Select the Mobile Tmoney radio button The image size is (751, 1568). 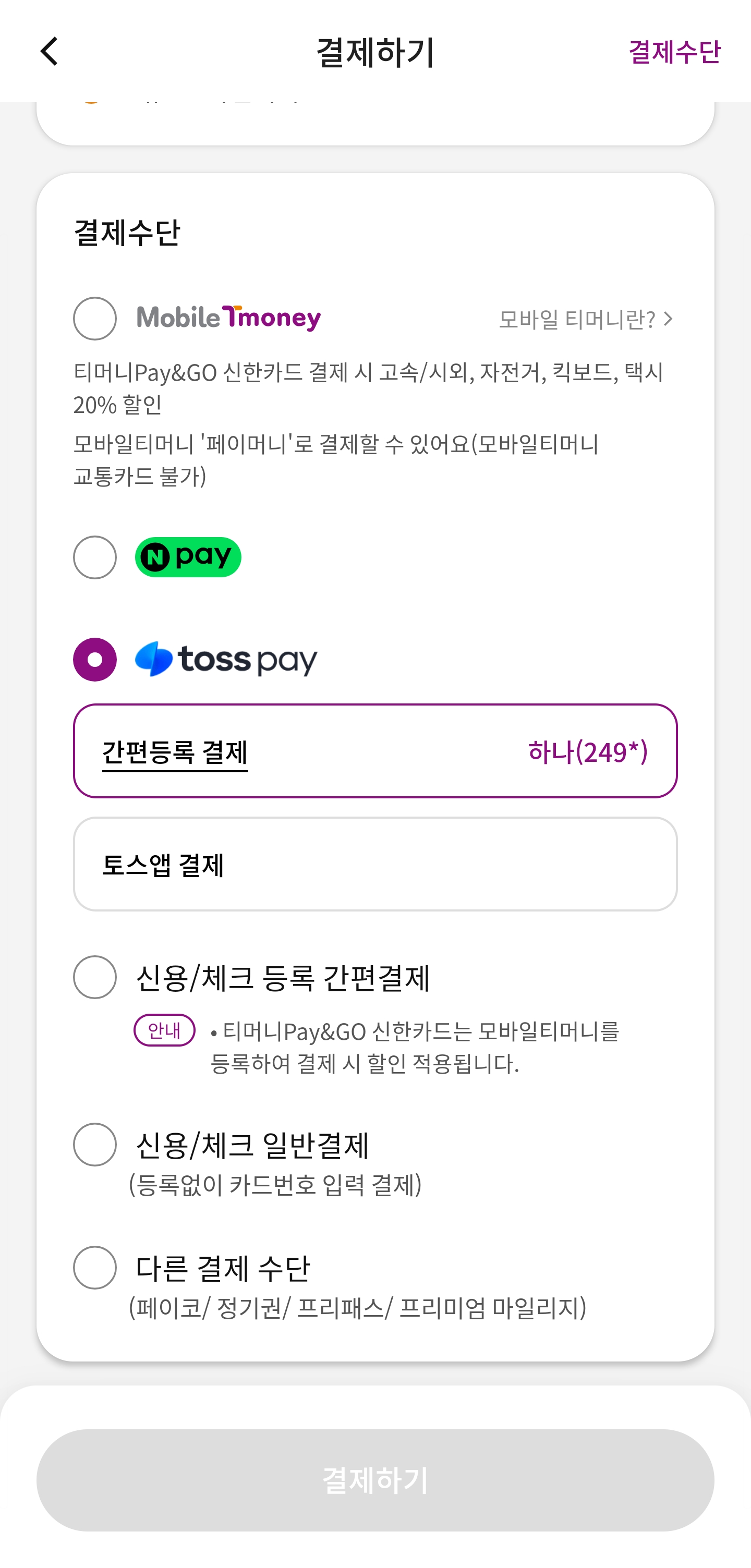pos(95,319)
